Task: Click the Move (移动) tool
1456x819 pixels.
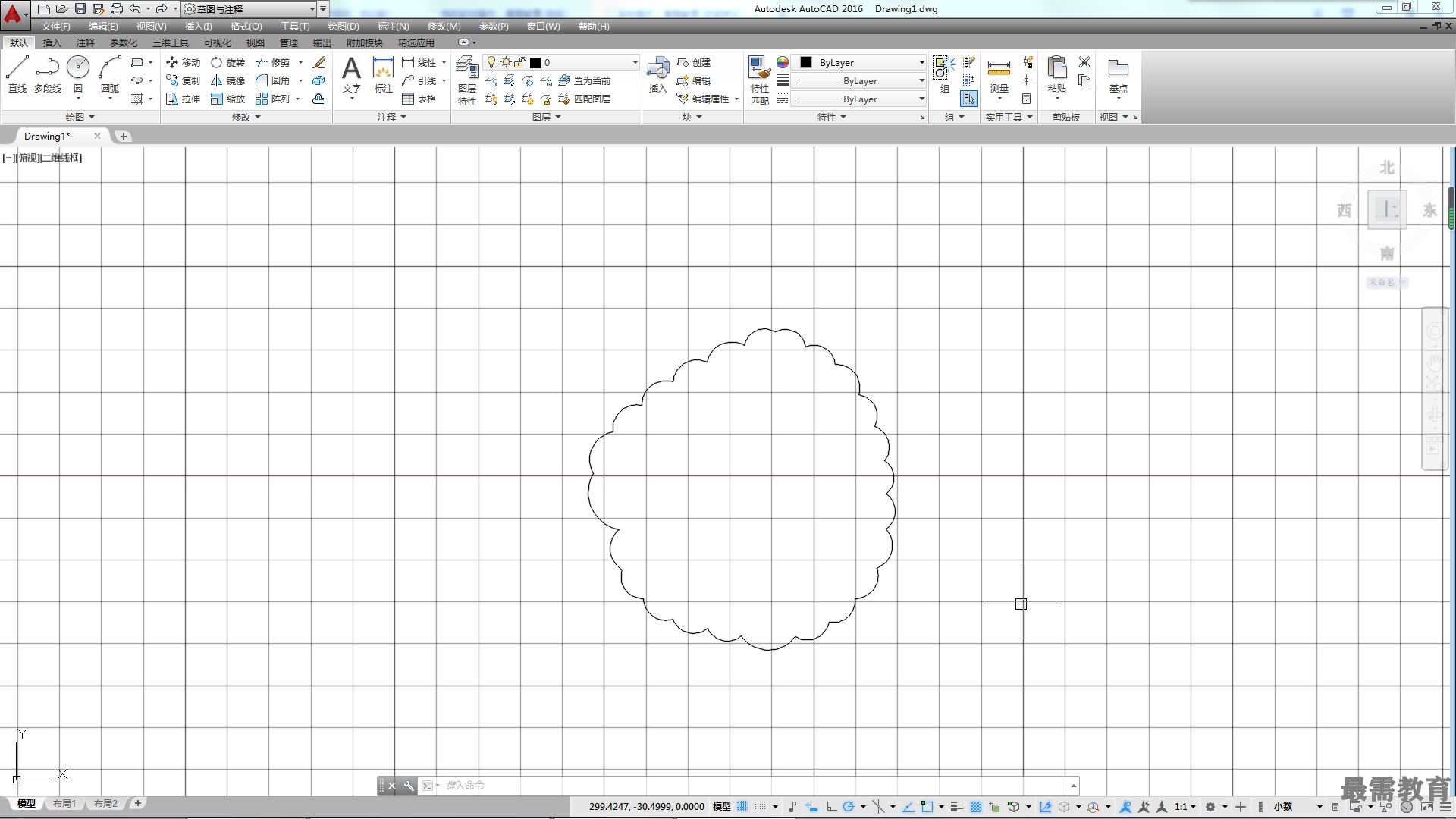Action: [x=183, y=62]
